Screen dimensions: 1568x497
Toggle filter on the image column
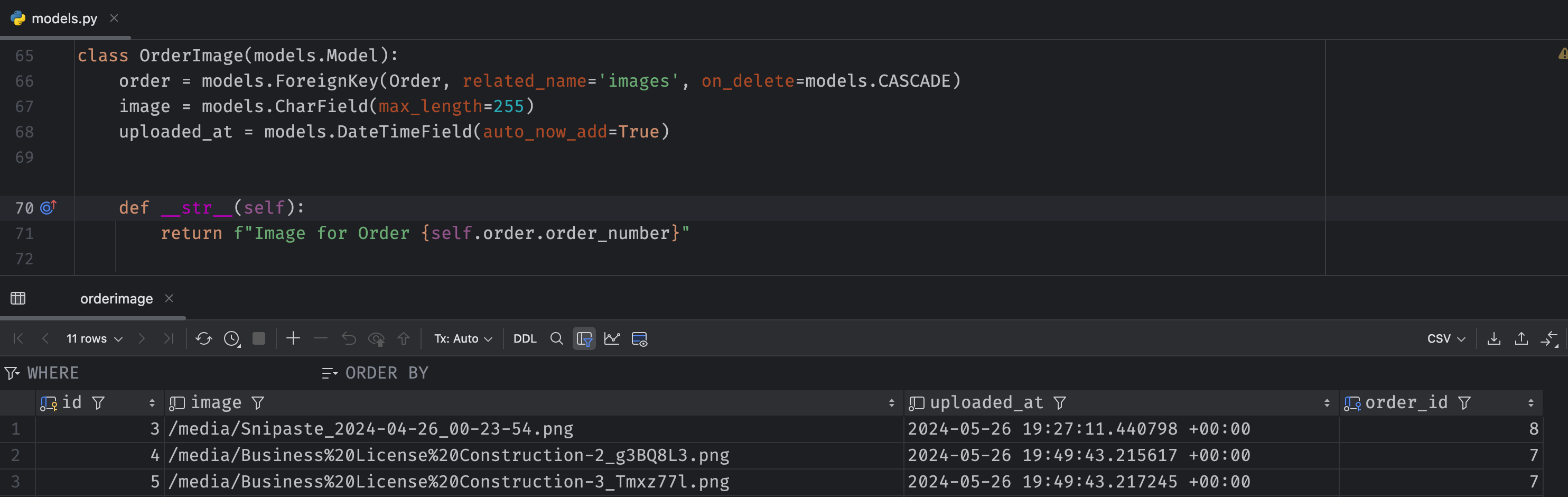[x=258, y=403]
